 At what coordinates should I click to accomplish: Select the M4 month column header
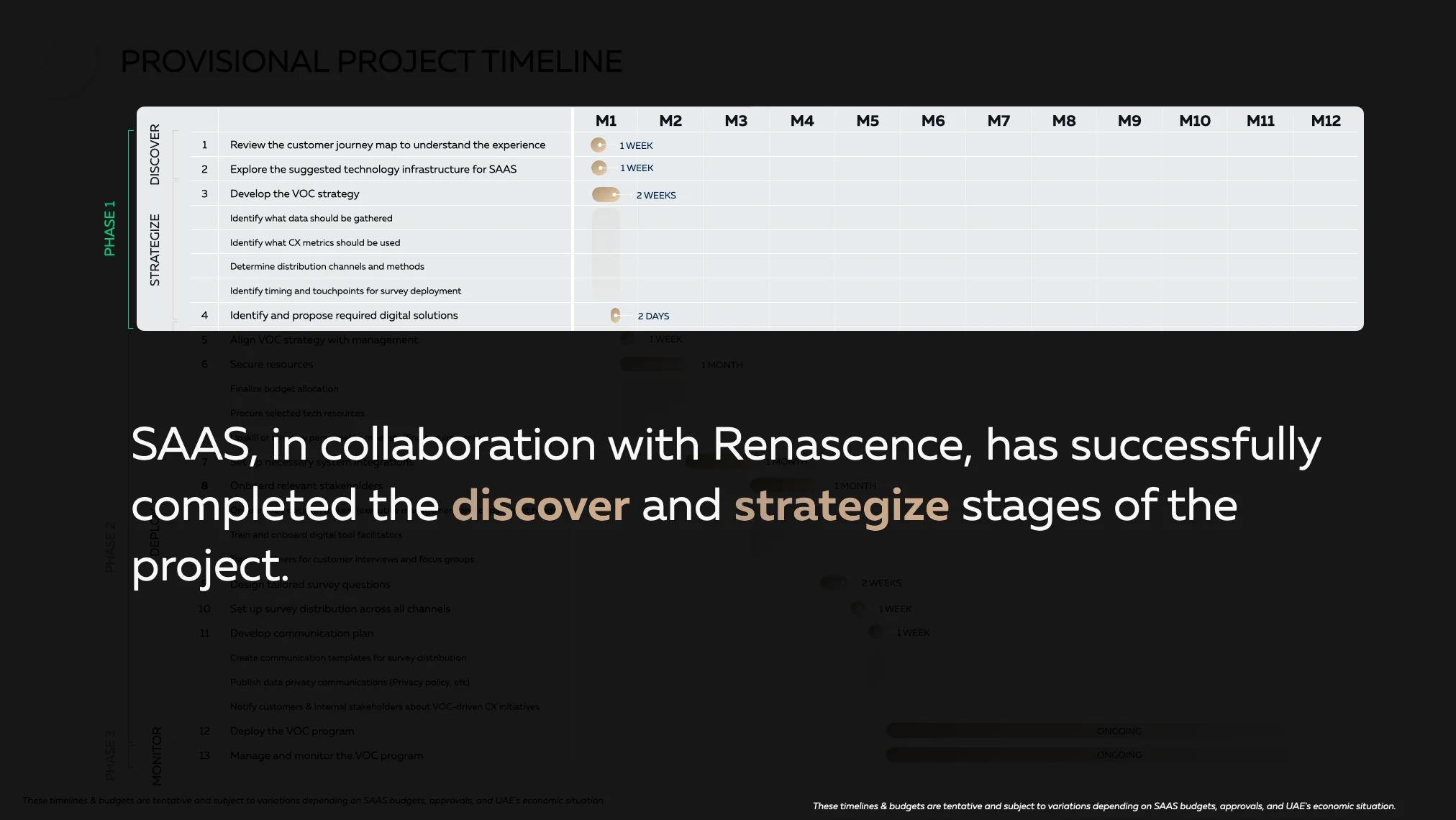coord(802,121)
